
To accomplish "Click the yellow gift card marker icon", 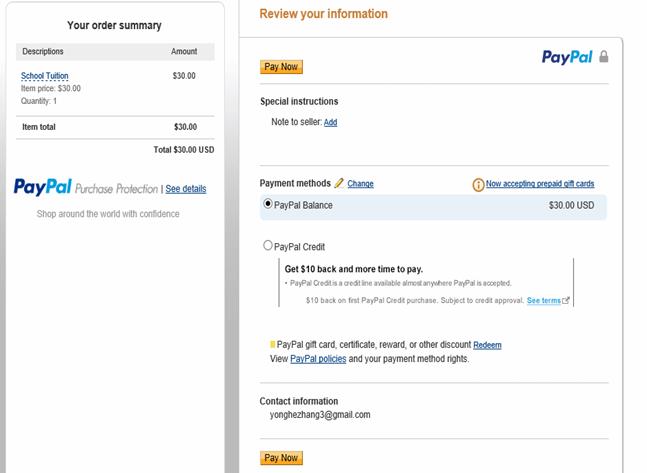I will [x=272, y=344].
